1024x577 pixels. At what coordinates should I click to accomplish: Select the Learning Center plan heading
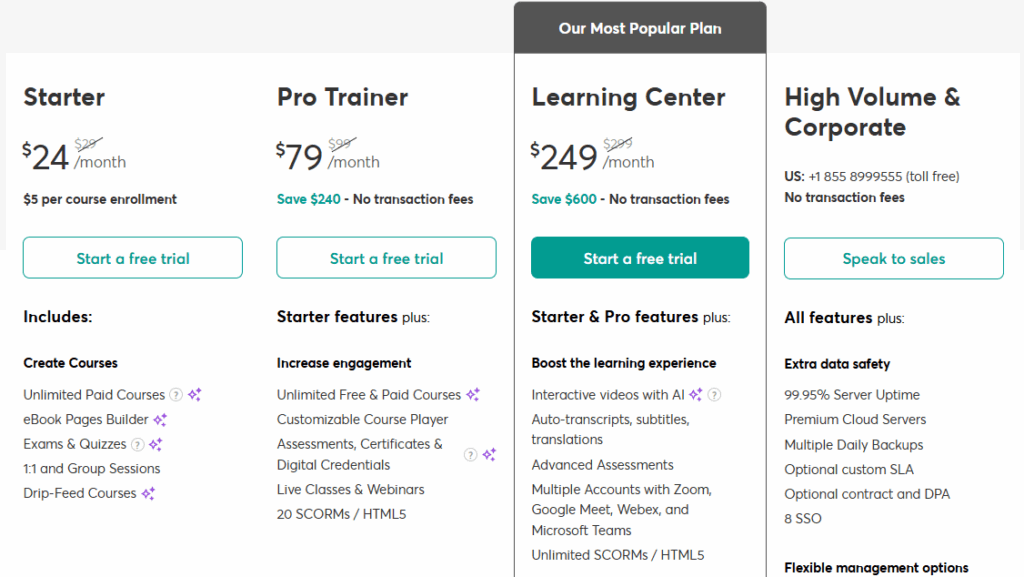tap(627, 97)
